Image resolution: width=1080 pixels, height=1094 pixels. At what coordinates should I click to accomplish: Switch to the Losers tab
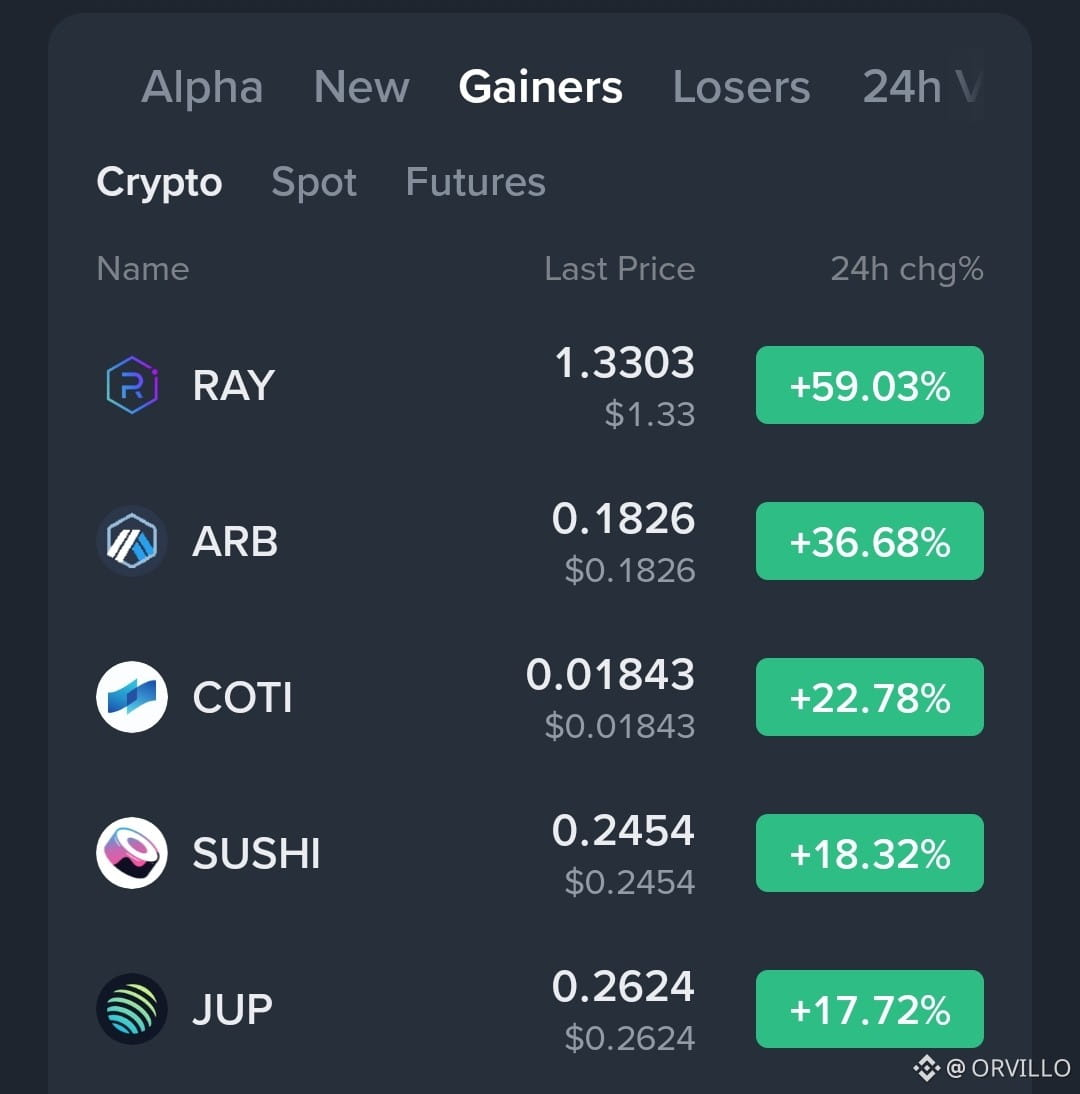pos(742,87)
